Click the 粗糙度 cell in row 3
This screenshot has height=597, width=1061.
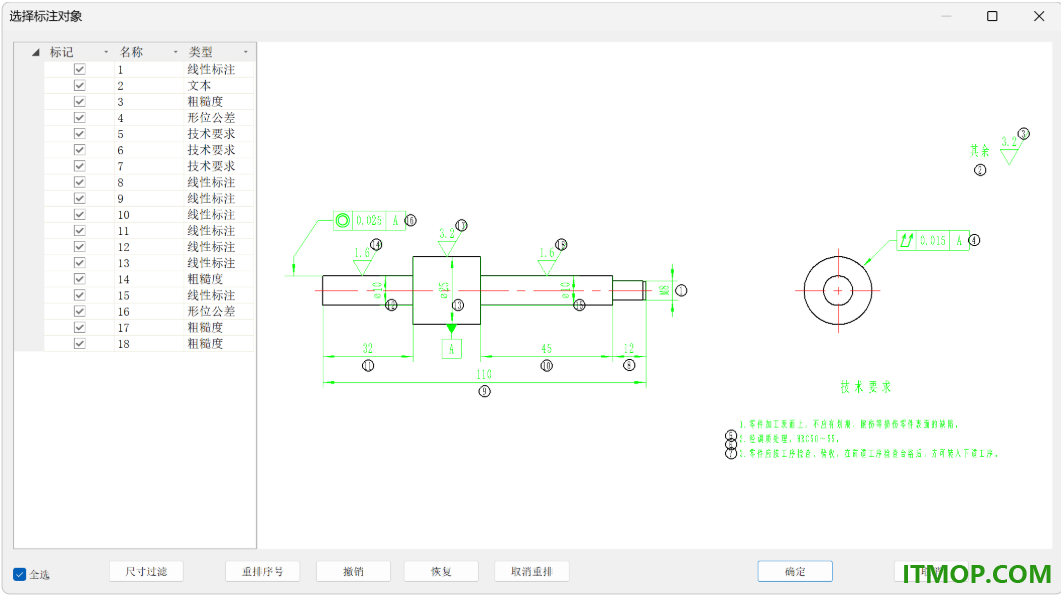click(219, 102)
